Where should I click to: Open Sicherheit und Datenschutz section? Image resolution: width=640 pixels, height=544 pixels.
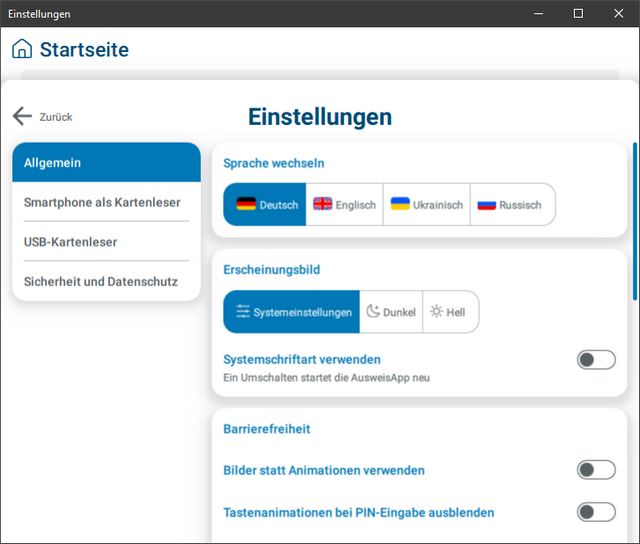[x=107, y=281]
